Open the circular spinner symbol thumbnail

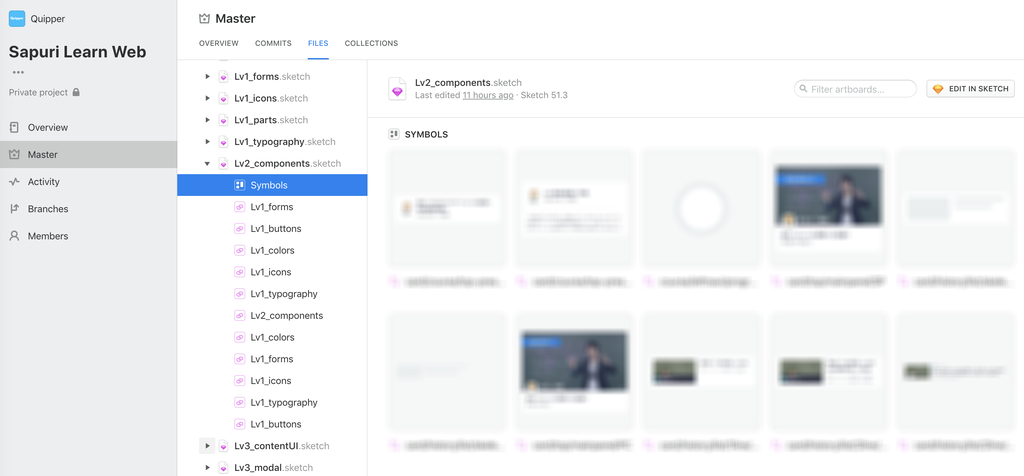click(x=701, y=209)
